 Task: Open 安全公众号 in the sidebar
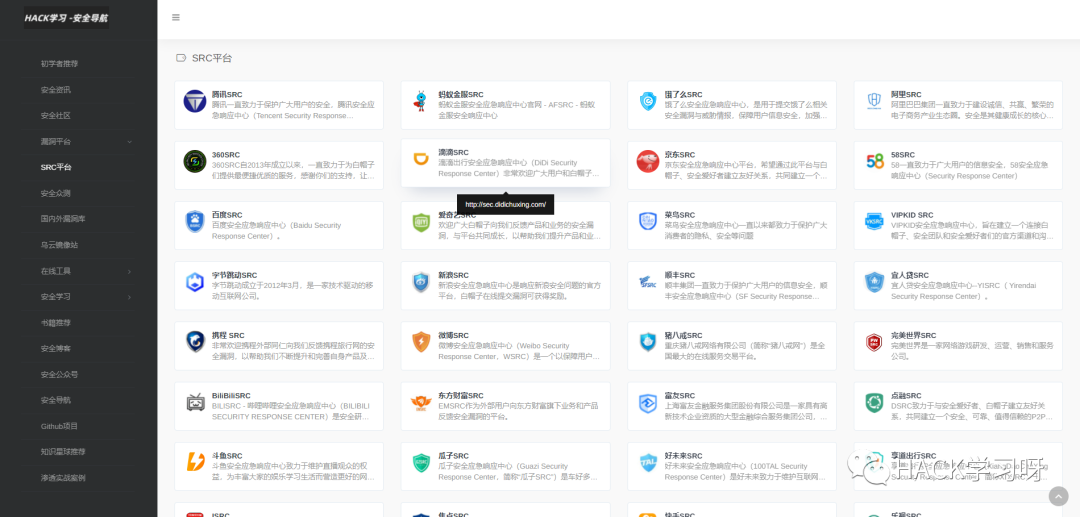(59, 374)
